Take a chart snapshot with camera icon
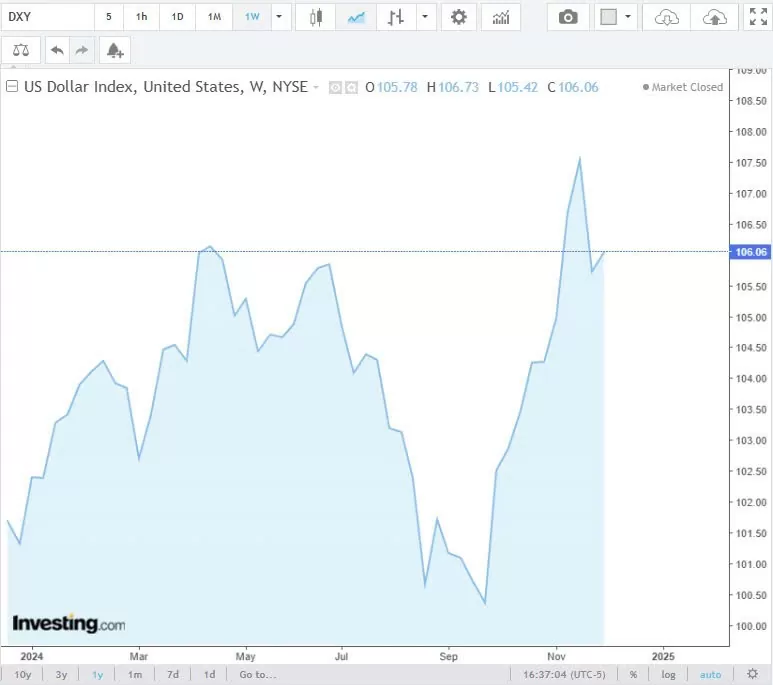773x685 pixels. tap(568, 17)
